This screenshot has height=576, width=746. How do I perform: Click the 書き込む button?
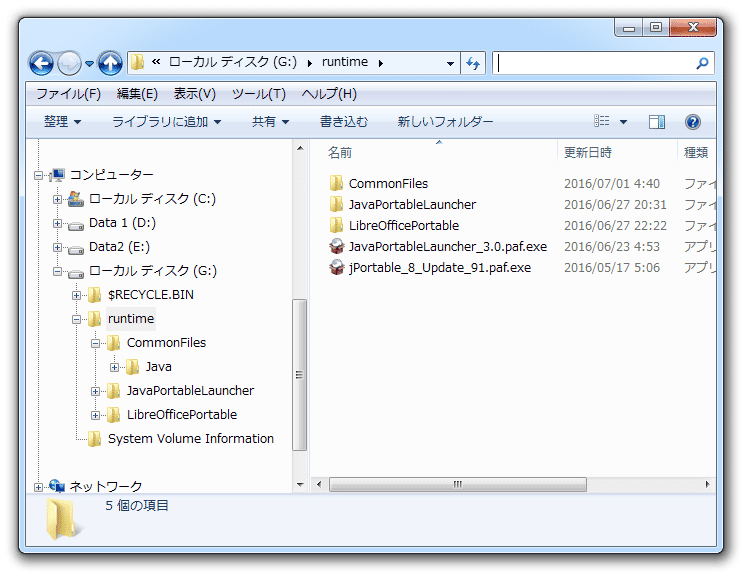(344, 122)
